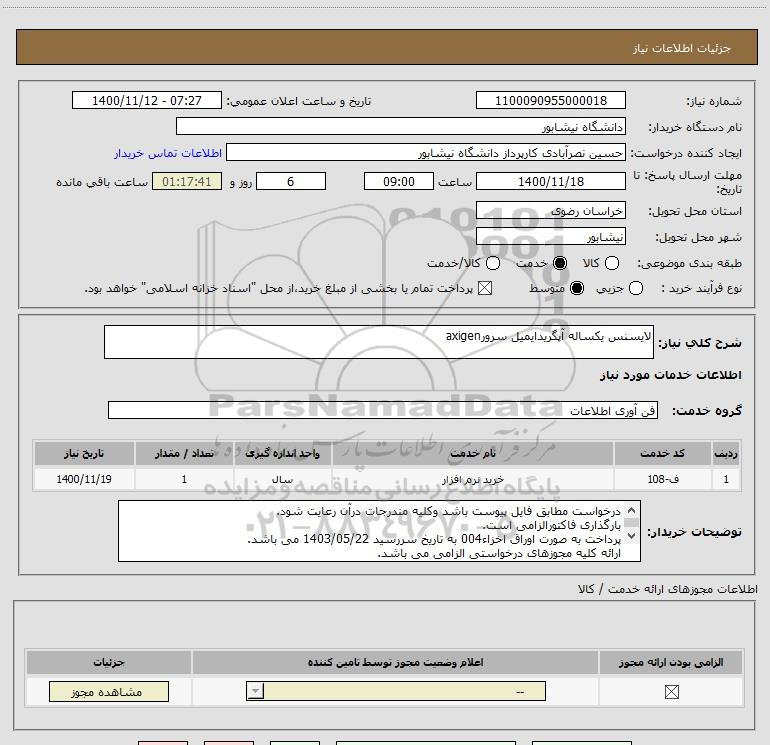The height and width of the screenshot is (745, 770).
Task: Click the اعلام وضعیت مجوز توسط تامین کننده header
Action: (395, 662)
